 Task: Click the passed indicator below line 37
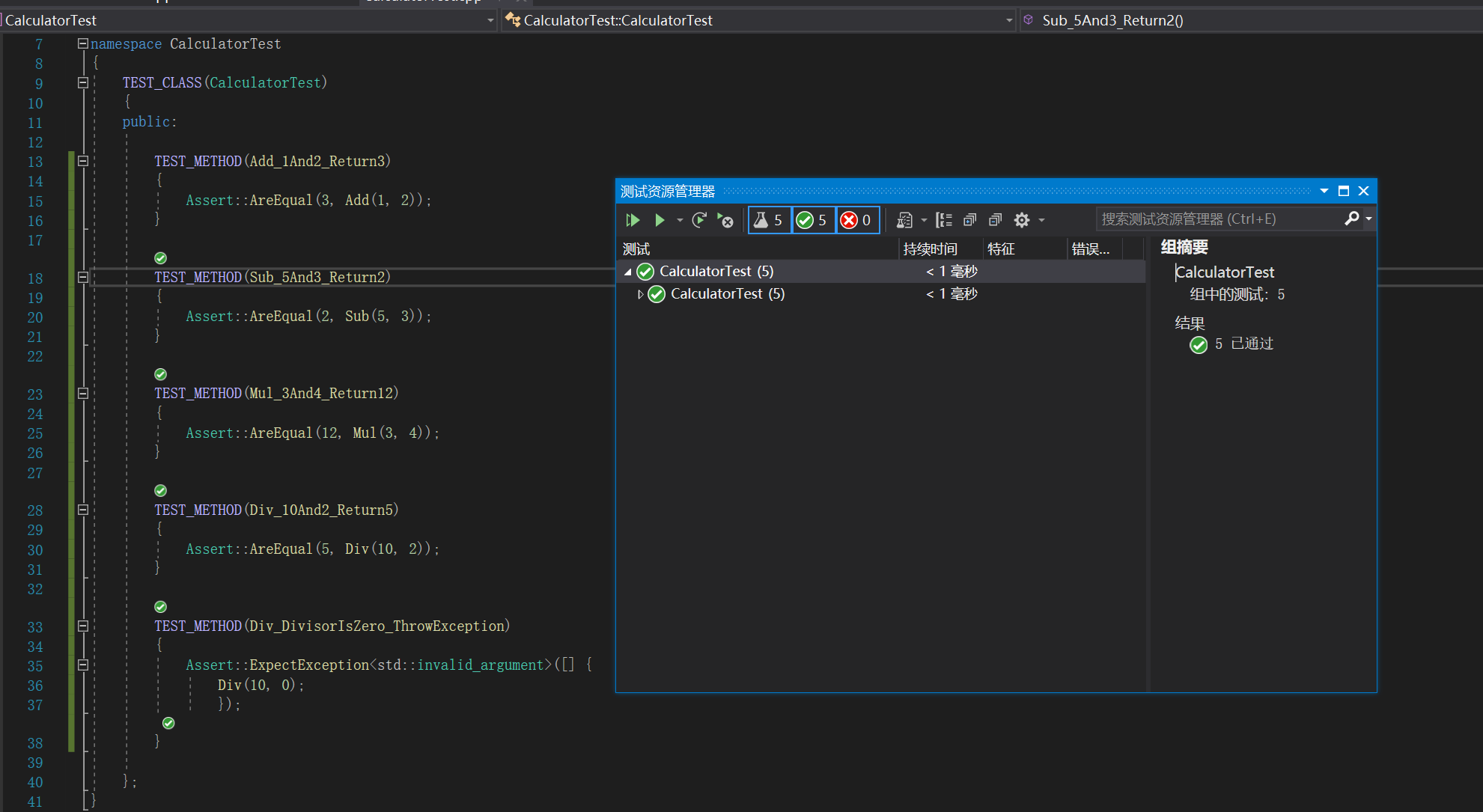168,723
